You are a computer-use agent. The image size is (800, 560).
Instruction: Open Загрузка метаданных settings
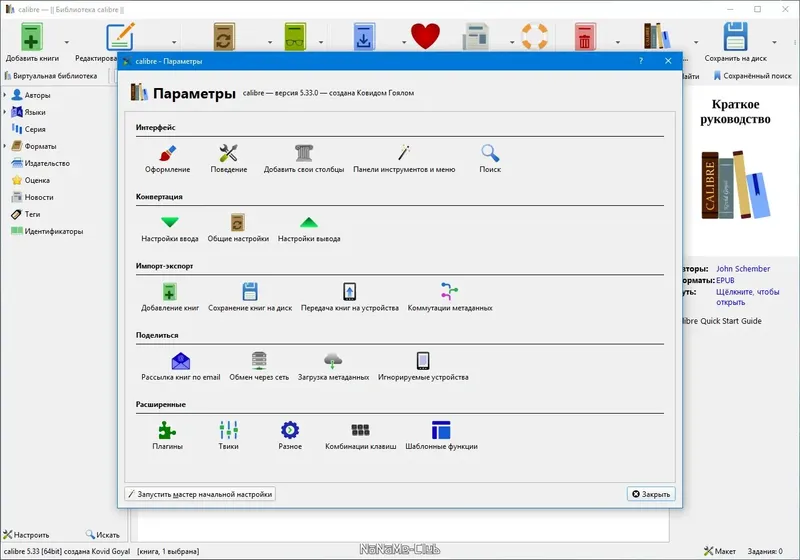pos(333,367)
